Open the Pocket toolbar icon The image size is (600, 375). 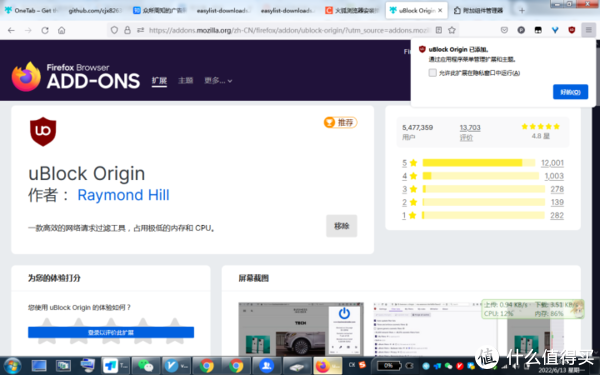[x=504, y=30]
